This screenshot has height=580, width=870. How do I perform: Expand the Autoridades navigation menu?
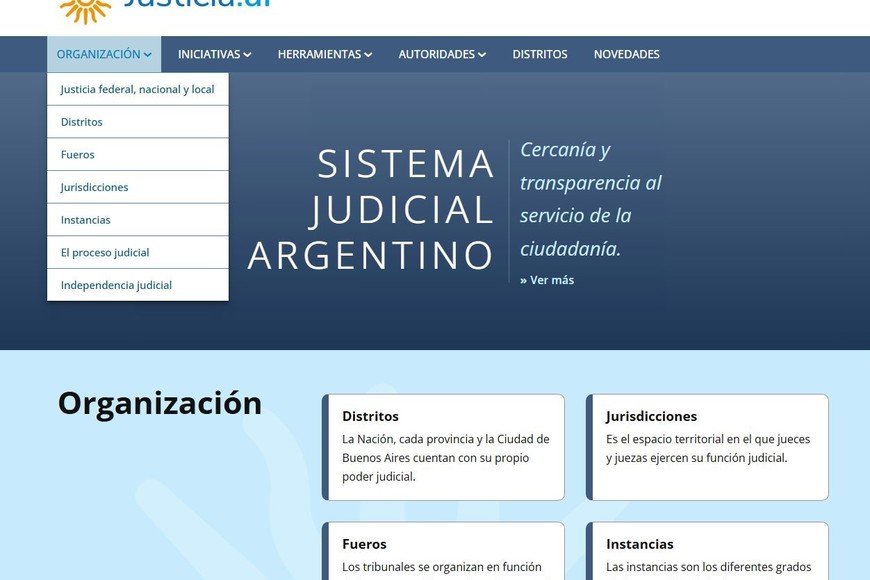coord(442,54)
